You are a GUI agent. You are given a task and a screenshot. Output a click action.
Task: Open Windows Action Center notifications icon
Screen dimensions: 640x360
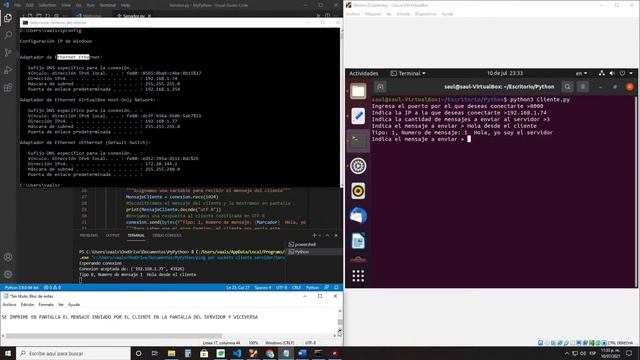pos(629,353)
